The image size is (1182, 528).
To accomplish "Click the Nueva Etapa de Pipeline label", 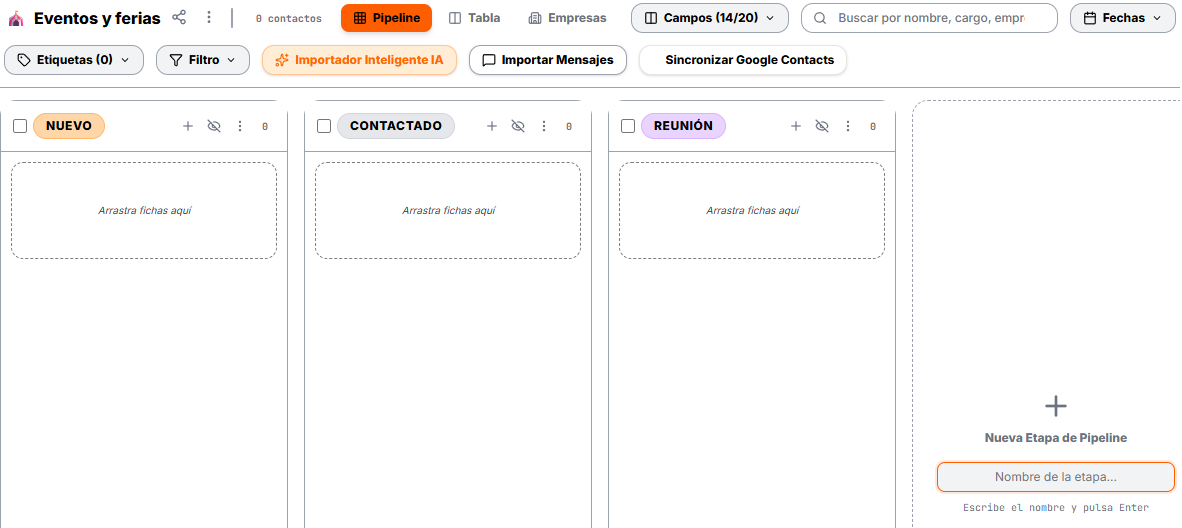I will (1055, 437).
